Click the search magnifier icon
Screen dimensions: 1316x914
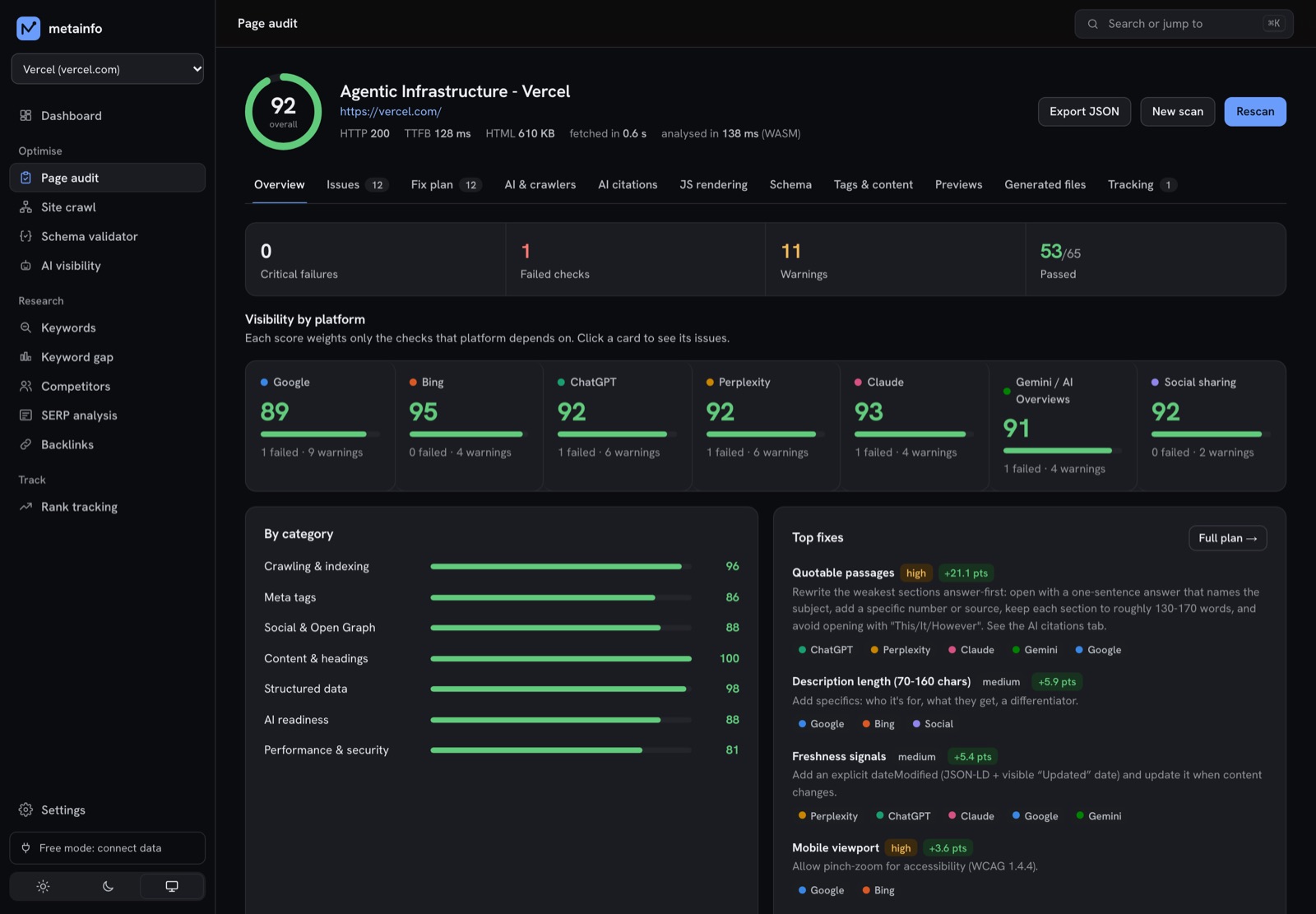[1092, 24]
